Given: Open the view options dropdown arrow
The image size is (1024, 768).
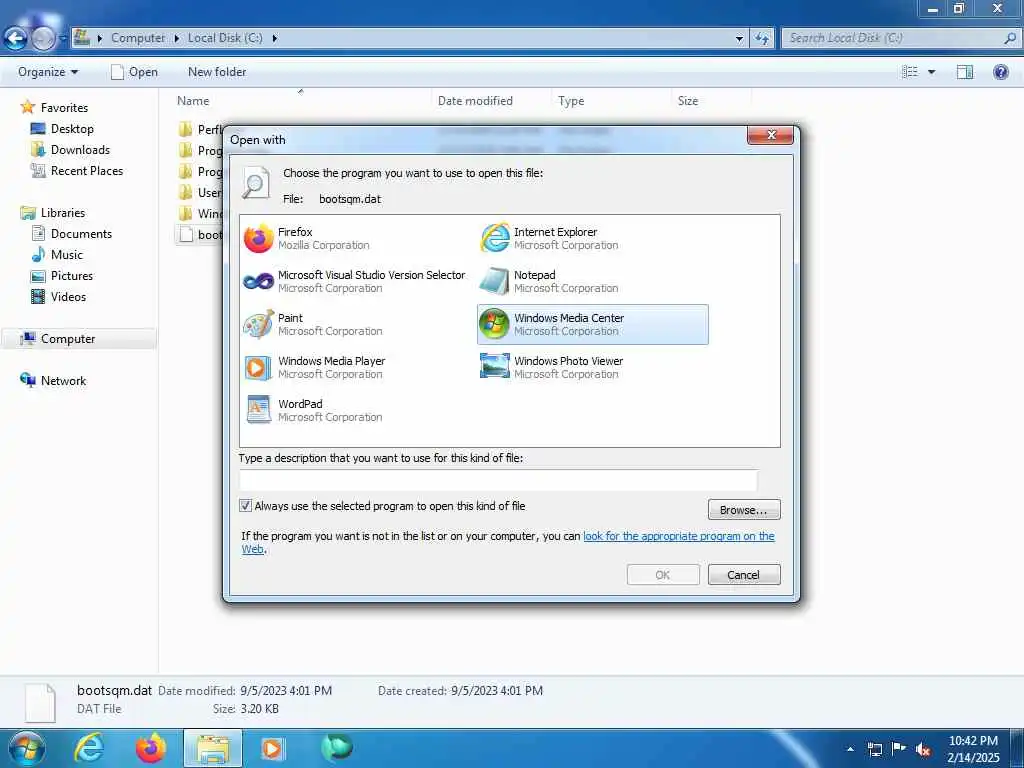Looking at the screenshot, I should [931, 72].
